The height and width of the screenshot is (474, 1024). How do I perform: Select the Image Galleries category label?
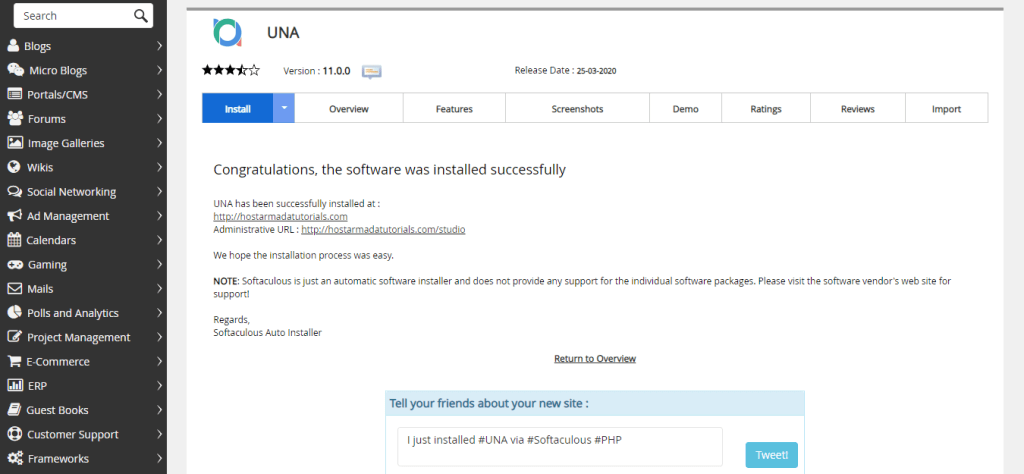tap(66, 142)
